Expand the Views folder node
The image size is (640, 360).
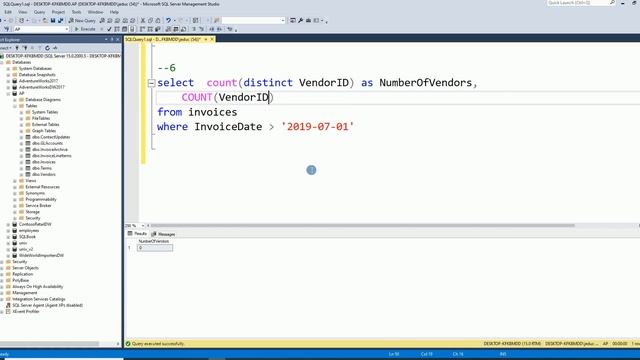[x=15, y=180]
